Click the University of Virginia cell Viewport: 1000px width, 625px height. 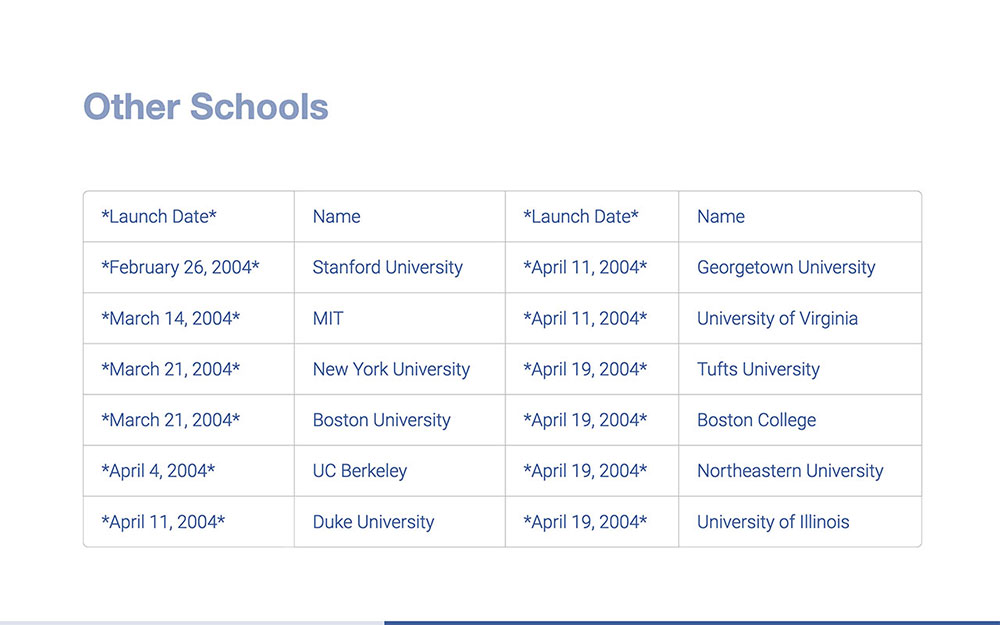[x=777, y=318]
